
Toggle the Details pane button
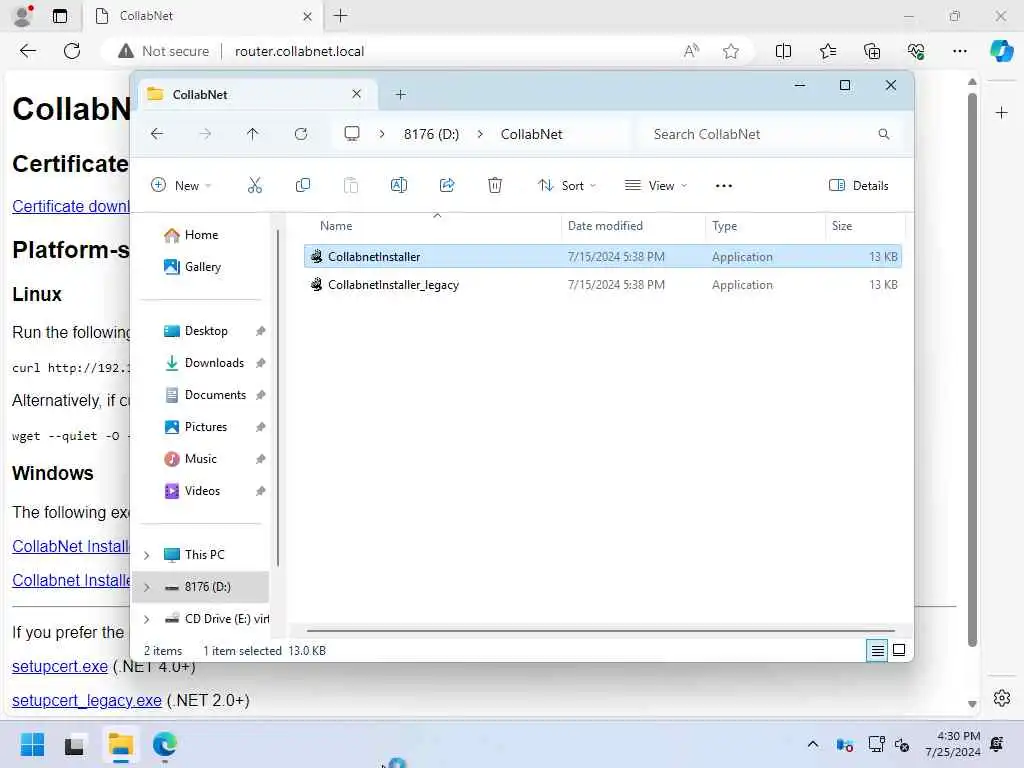858,185
